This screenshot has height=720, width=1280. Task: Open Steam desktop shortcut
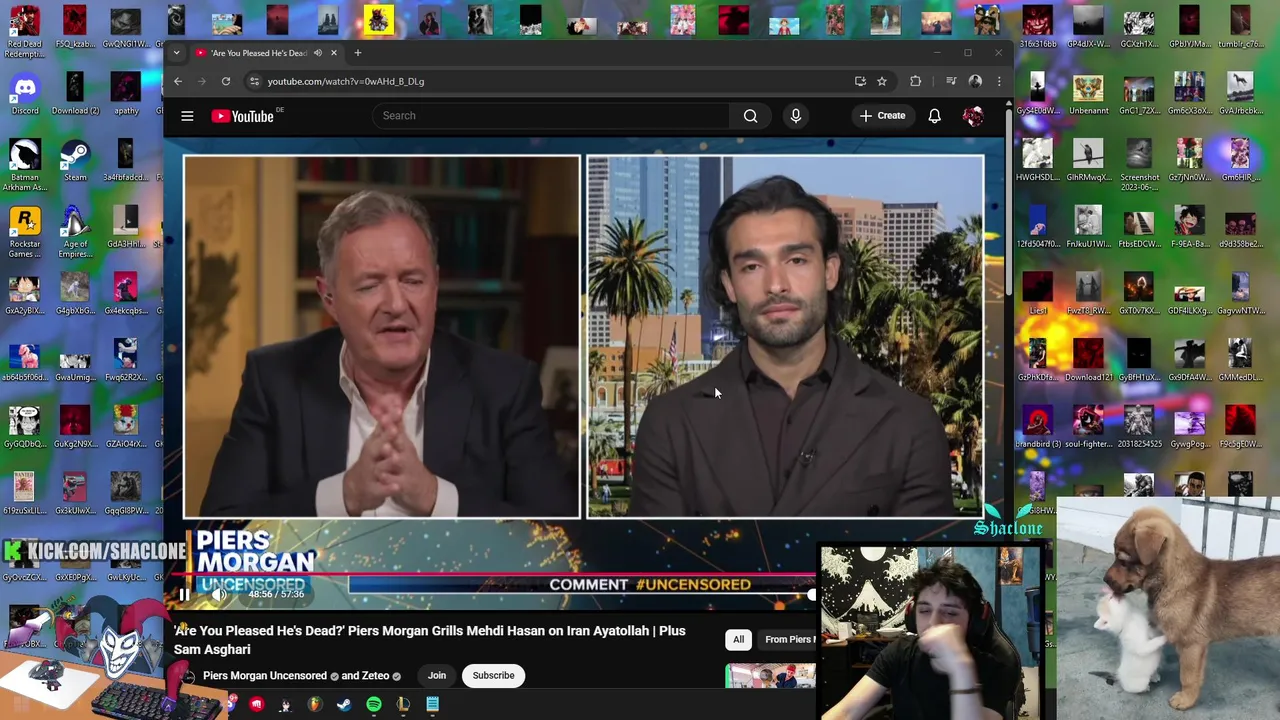click(75, 161)
